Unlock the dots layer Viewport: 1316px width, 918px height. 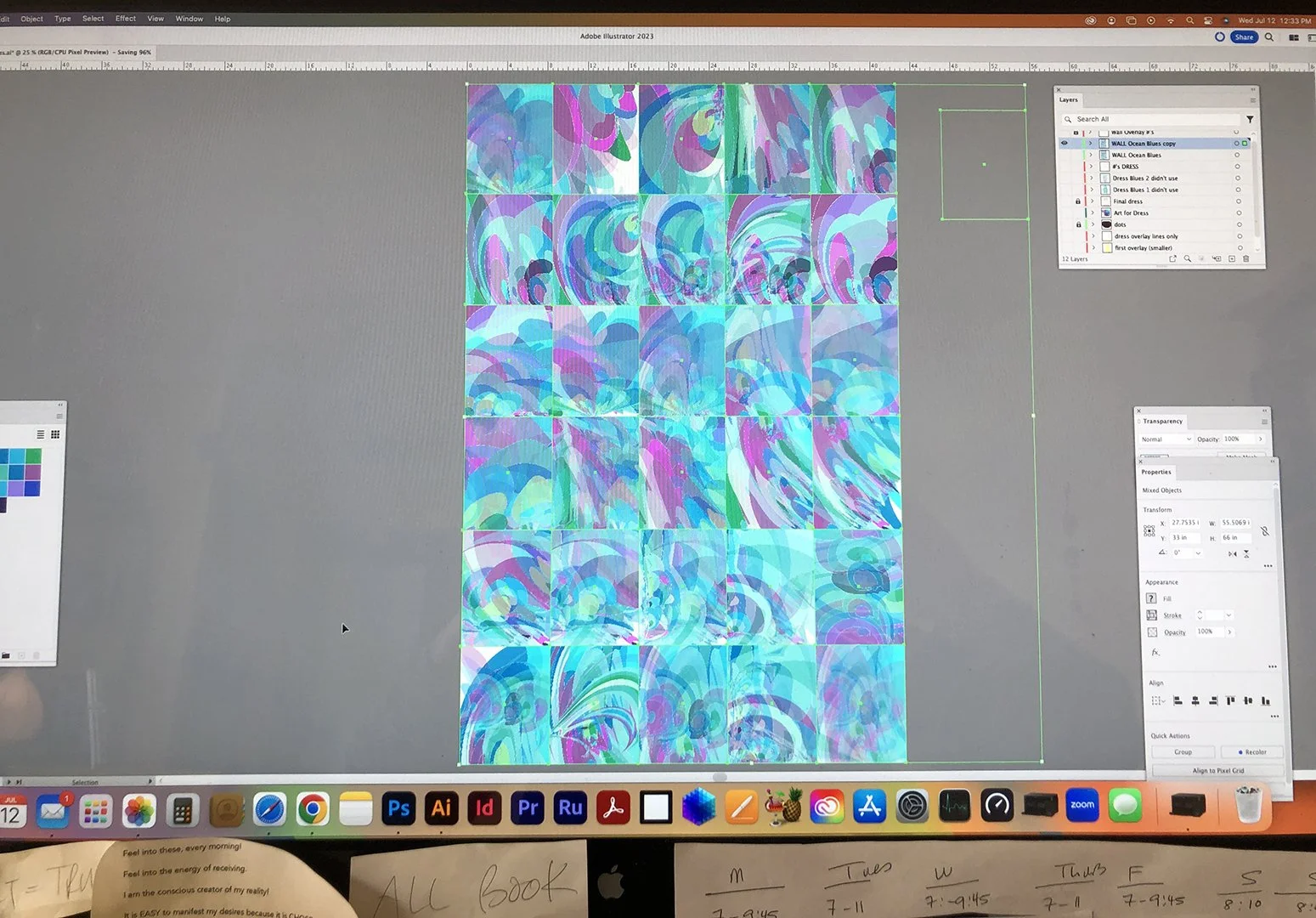click(1079, 224)
